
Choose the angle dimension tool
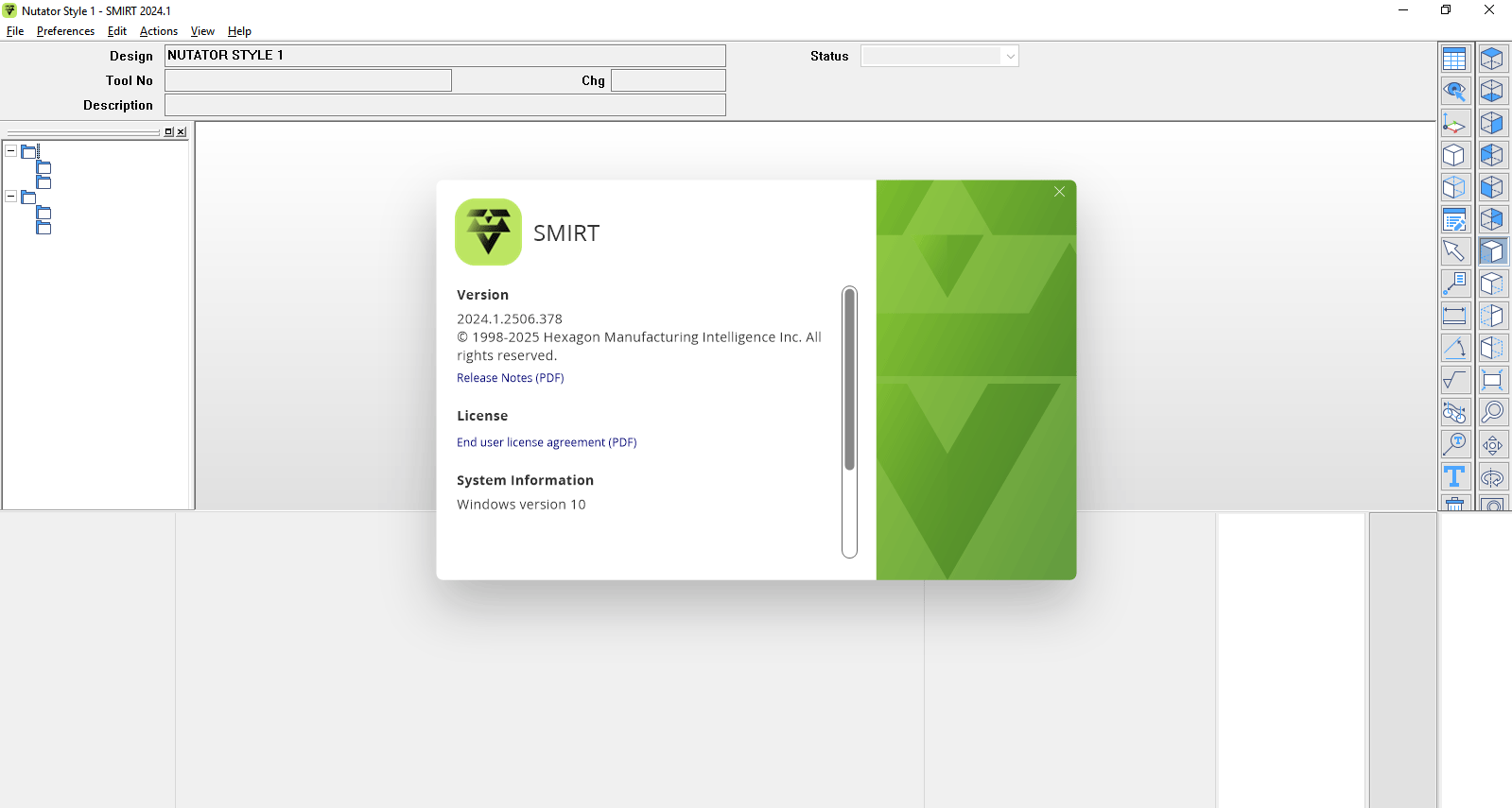[x=1454, y=349]
